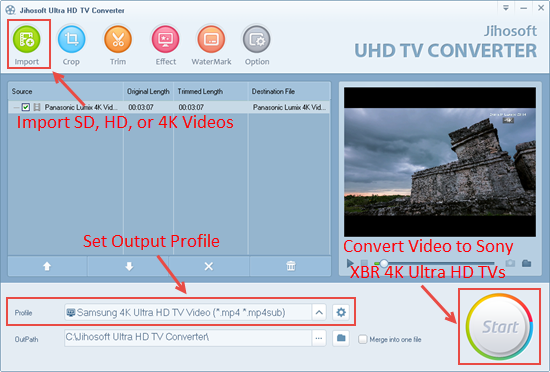Select the Panasonic Lumix 4K Vid source entry
The width and height of the screenshot is (550, 372).
pyautogui.click(x=81, y=107)
